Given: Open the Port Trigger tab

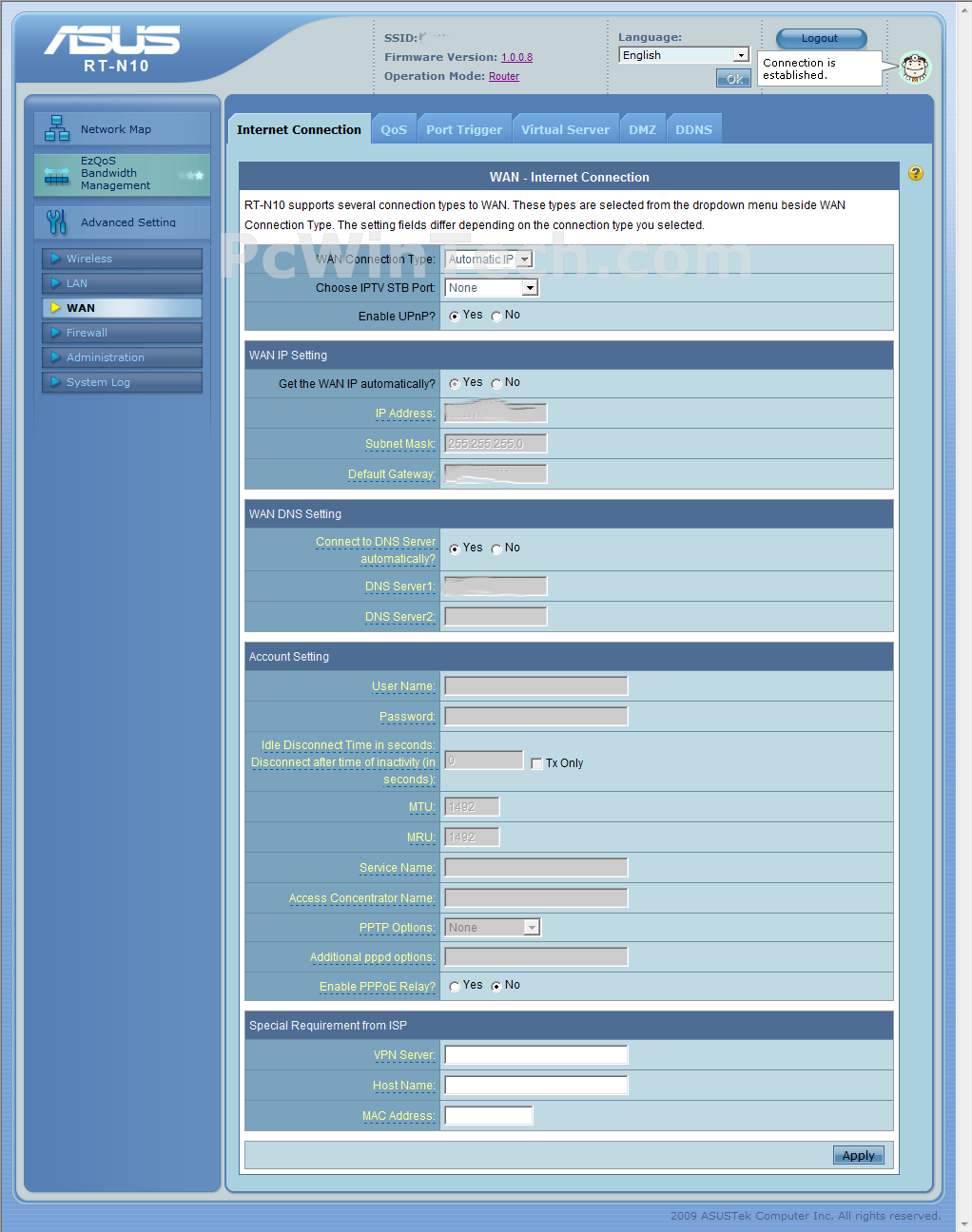Looking at the screenshot, I should pos(464,129).
